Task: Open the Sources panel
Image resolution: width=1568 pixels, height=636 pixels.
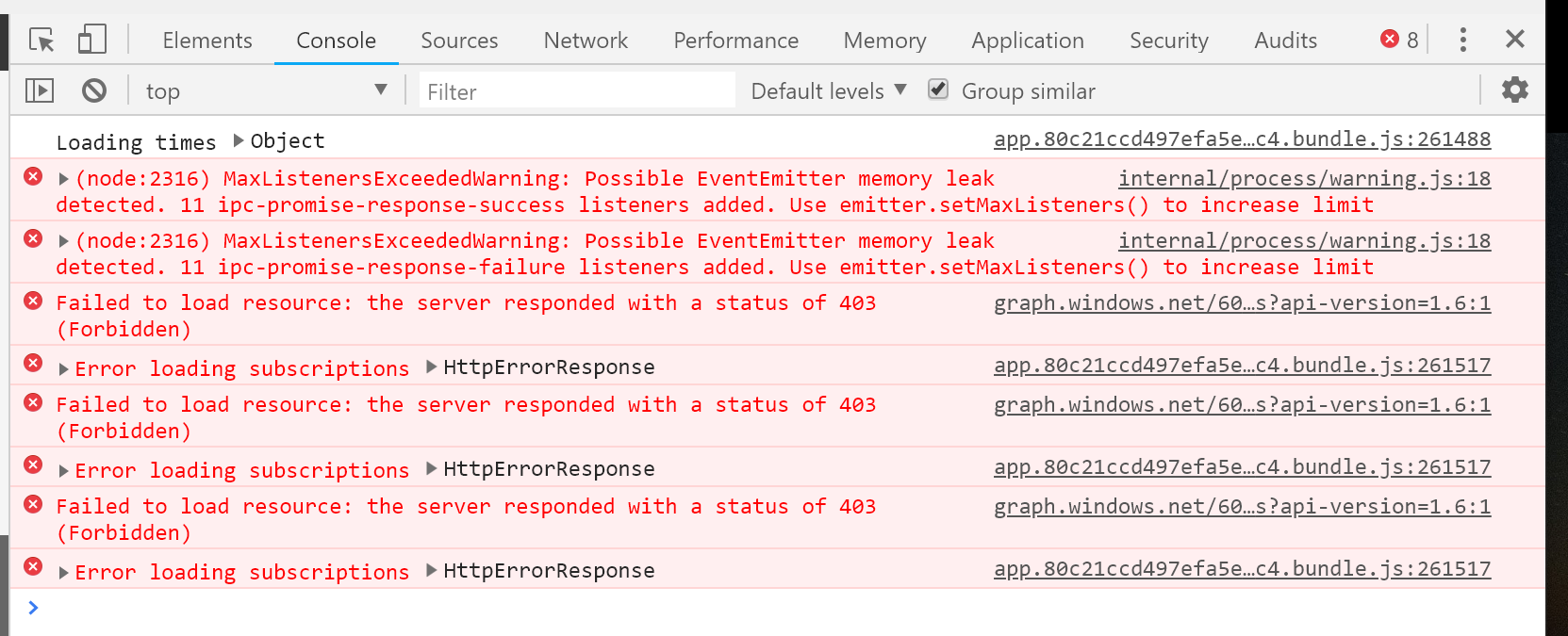Action: point(459,40)
